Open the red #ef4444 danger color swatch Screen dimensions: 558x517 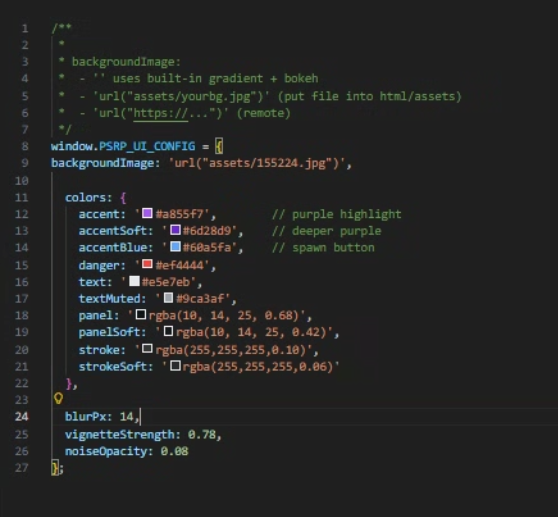tap(147, 264)
